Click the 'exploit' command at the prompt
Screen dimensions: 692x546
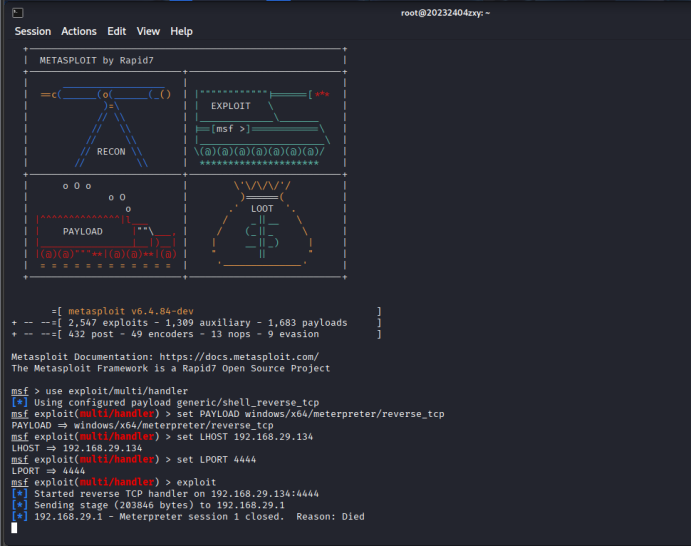click(x=196, y=482)
